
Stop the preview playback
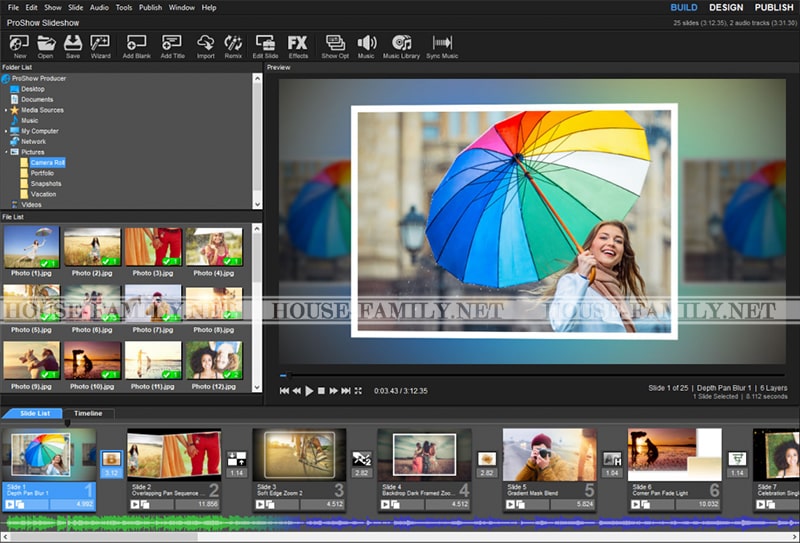(321, 391)
